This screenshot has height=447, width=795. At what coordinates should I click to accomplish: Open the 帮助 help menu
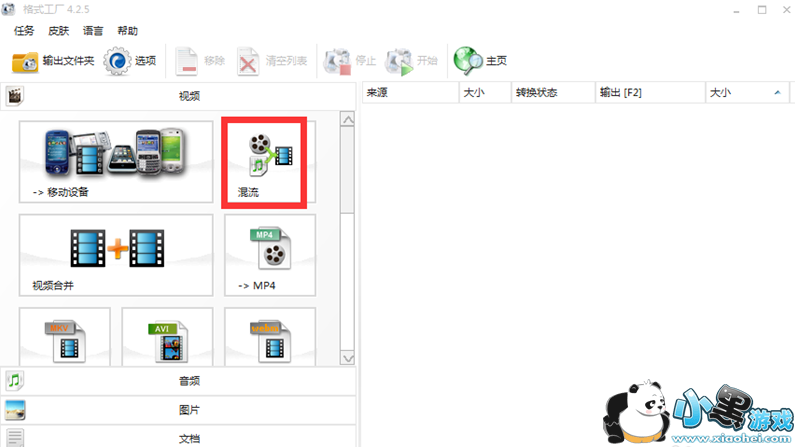(127, 31)
